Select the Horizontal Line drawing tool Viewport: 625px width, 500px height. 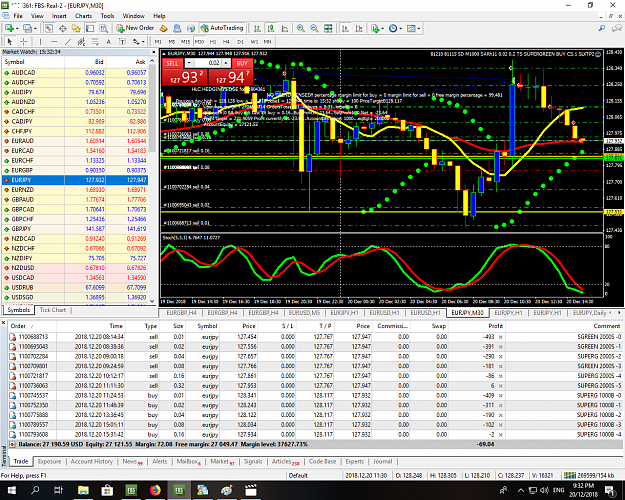pyautogui.click(x=54, y=41)
